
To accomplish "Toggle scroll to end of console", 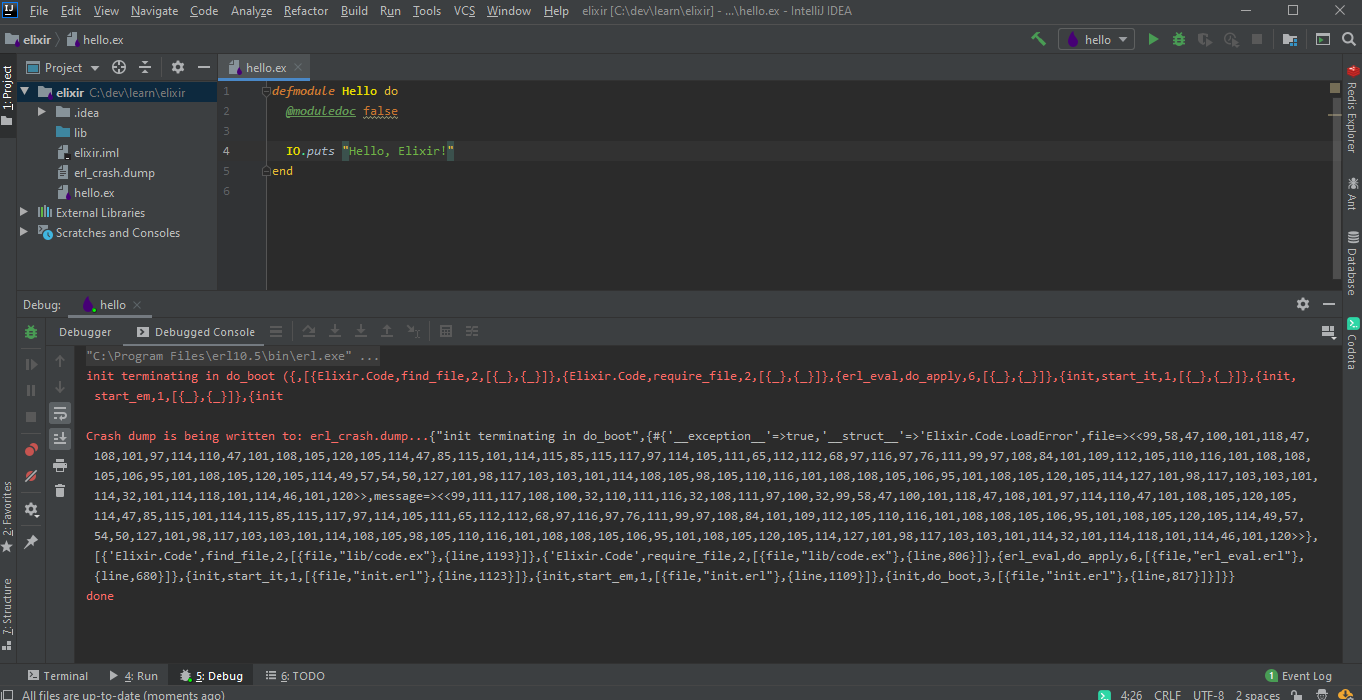I will pyautogui.click(x=60, y=438).
